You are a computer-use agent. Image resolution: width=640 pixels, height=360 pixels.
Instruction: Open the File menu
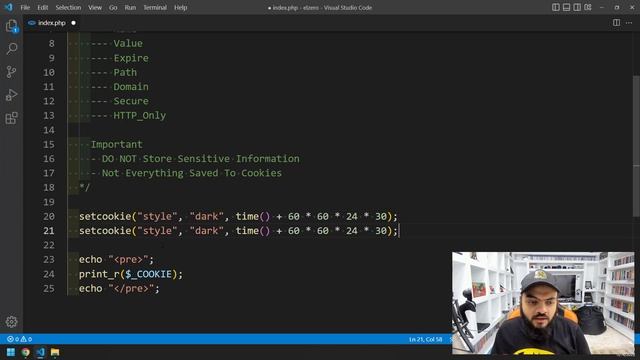(25, 7)
